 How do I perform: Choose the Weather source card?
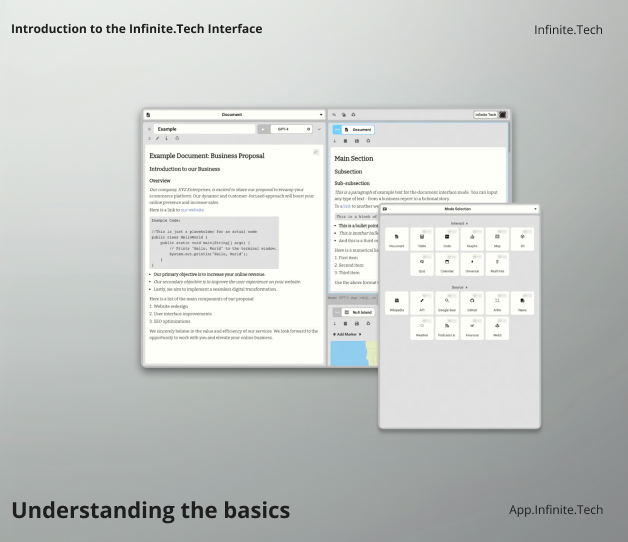click(422, 328)
